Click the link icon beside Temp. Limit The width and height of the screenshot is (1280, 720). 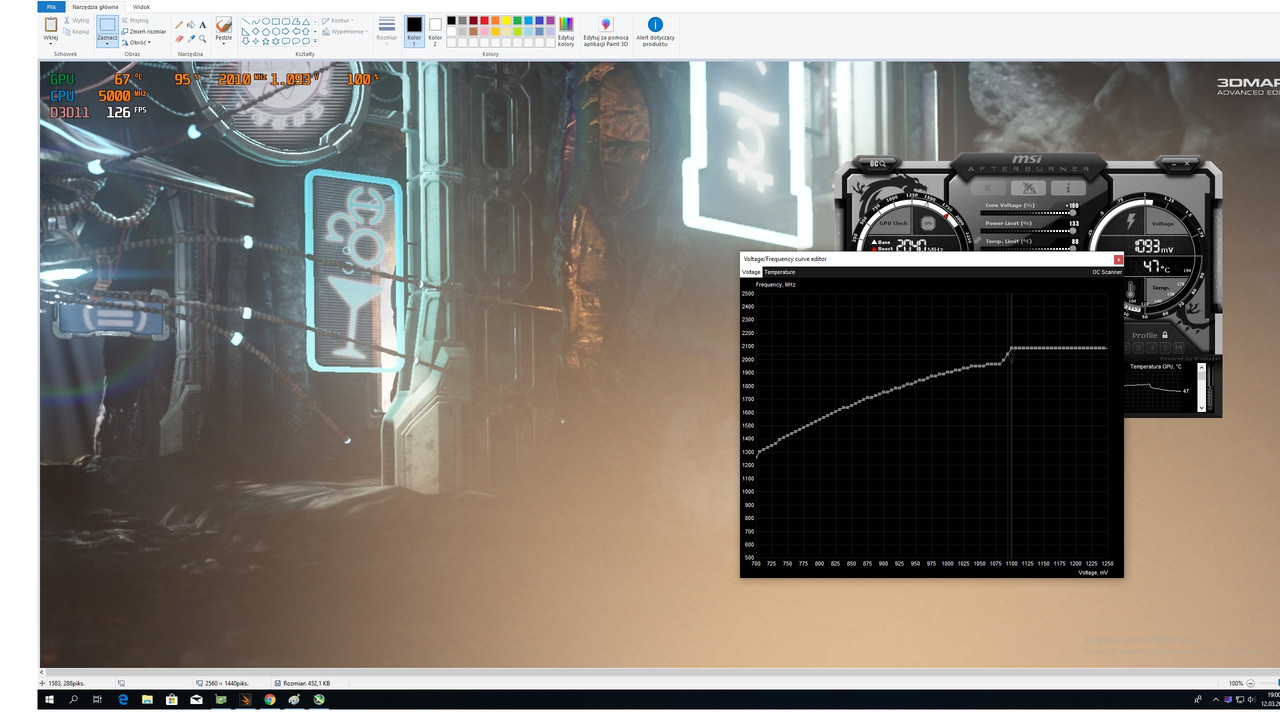pos(977,240)
